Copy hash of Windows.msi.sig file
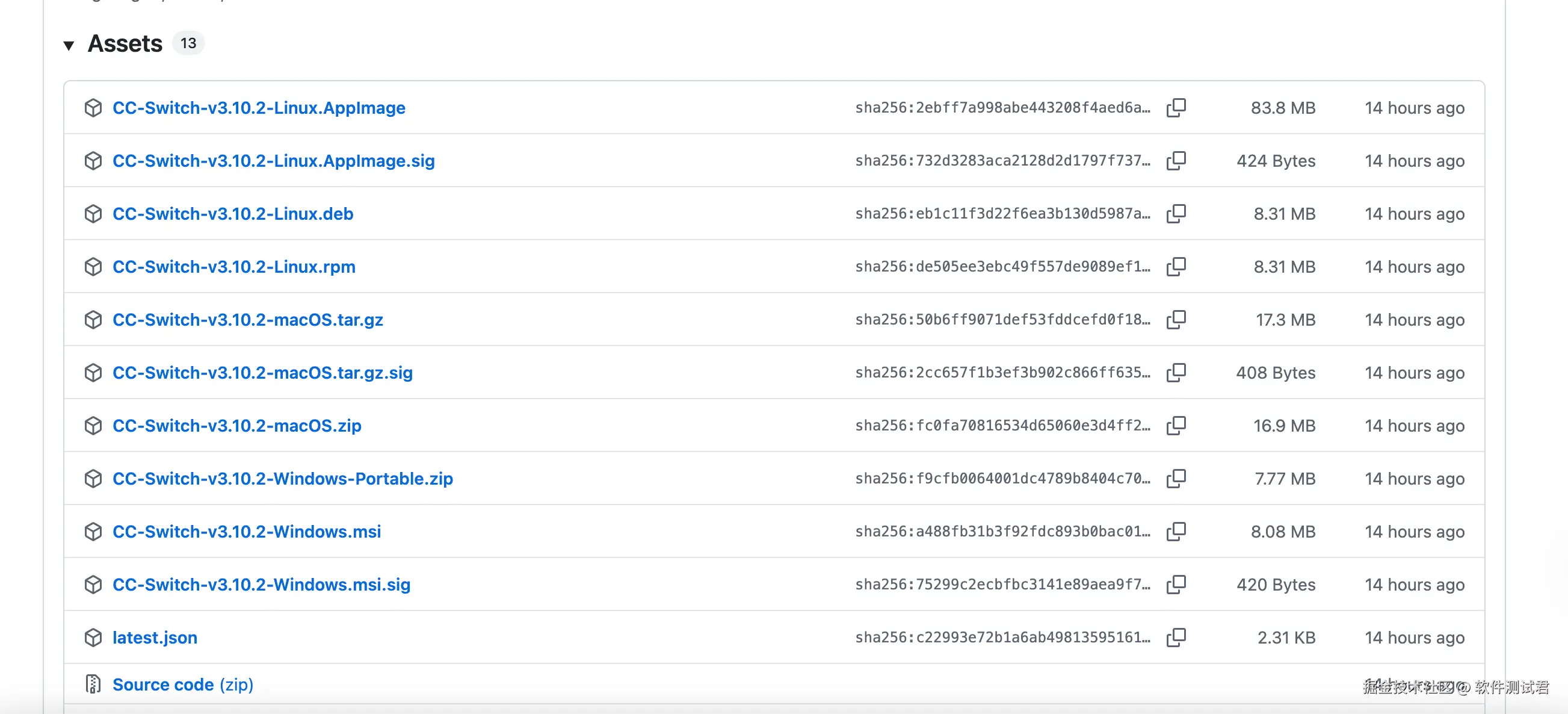The image size is (1568, 714). (1175, 585)
